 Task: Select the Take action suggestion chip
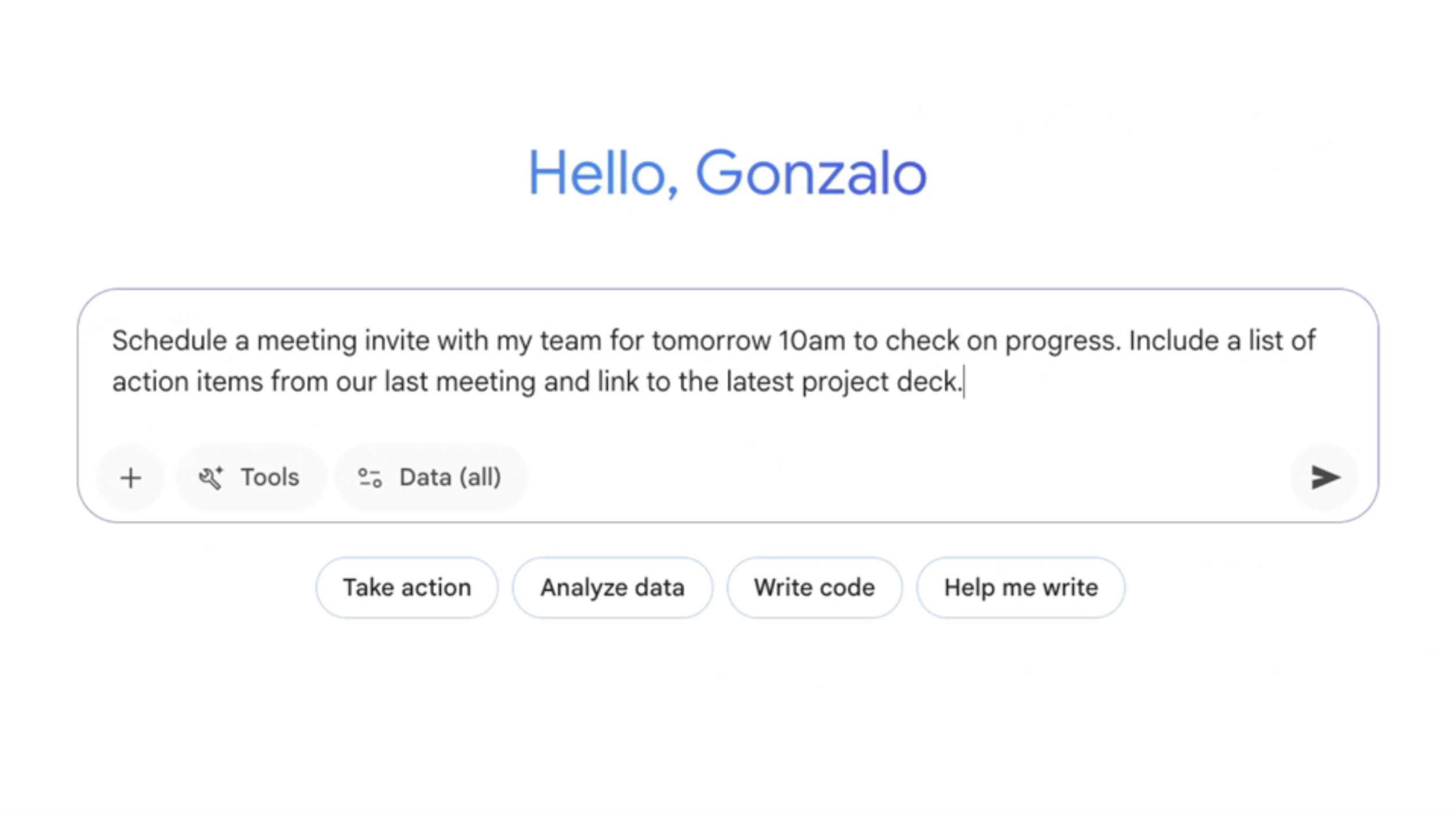(407, 588)
